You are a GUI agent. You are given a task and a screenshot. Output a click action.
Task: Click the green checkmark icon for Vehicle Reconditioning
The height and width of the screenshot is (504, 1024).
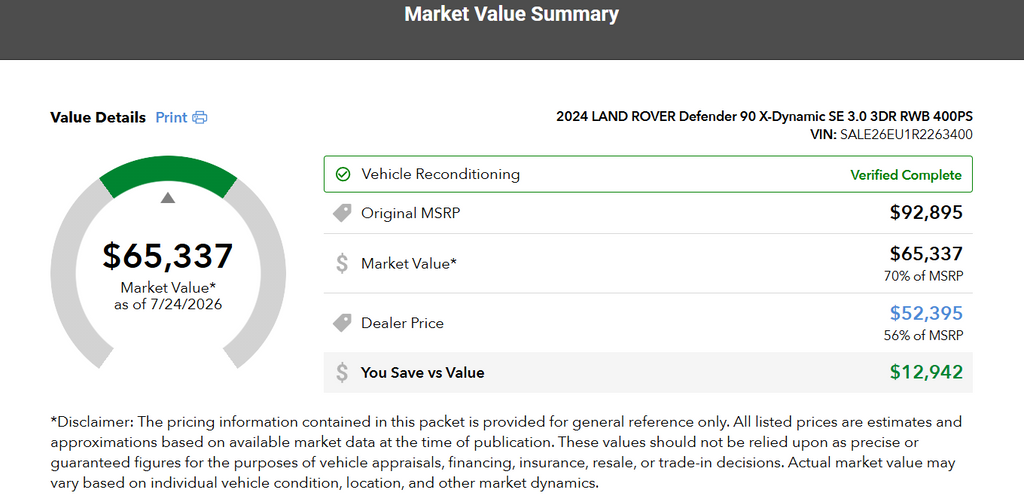coord(342,174)
